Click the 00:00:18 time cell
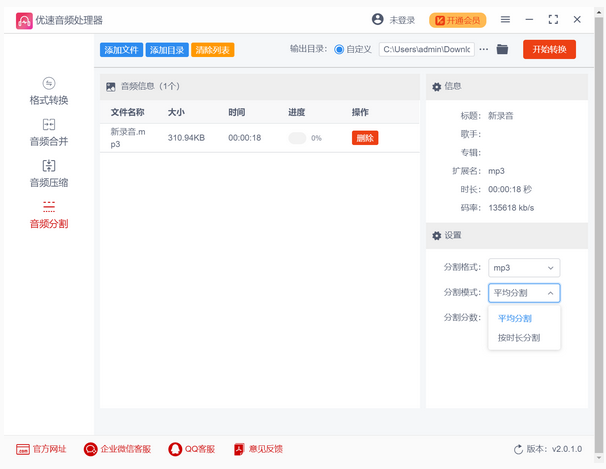Screen dimensions: 606x469 pos(245,138)
